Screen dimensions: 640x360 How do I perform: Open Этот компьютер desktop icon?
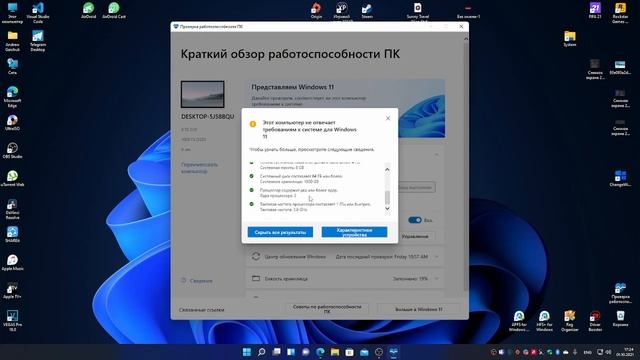[x=12, y=12]
